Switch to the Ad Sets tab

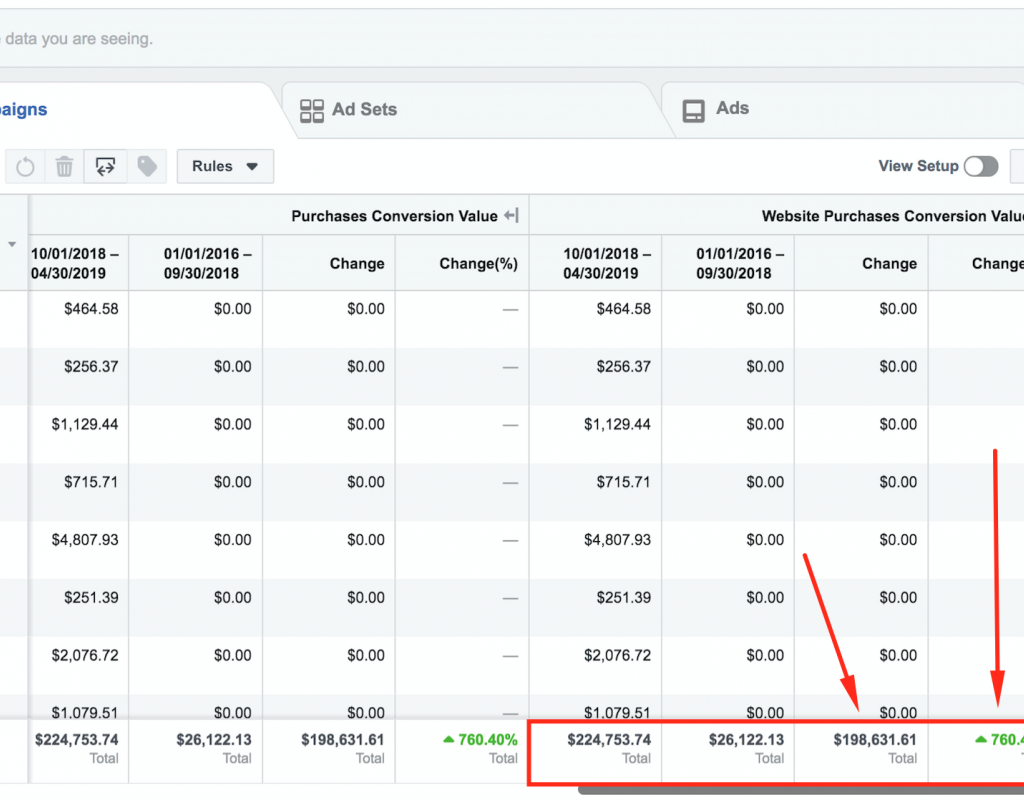point(364,110)
